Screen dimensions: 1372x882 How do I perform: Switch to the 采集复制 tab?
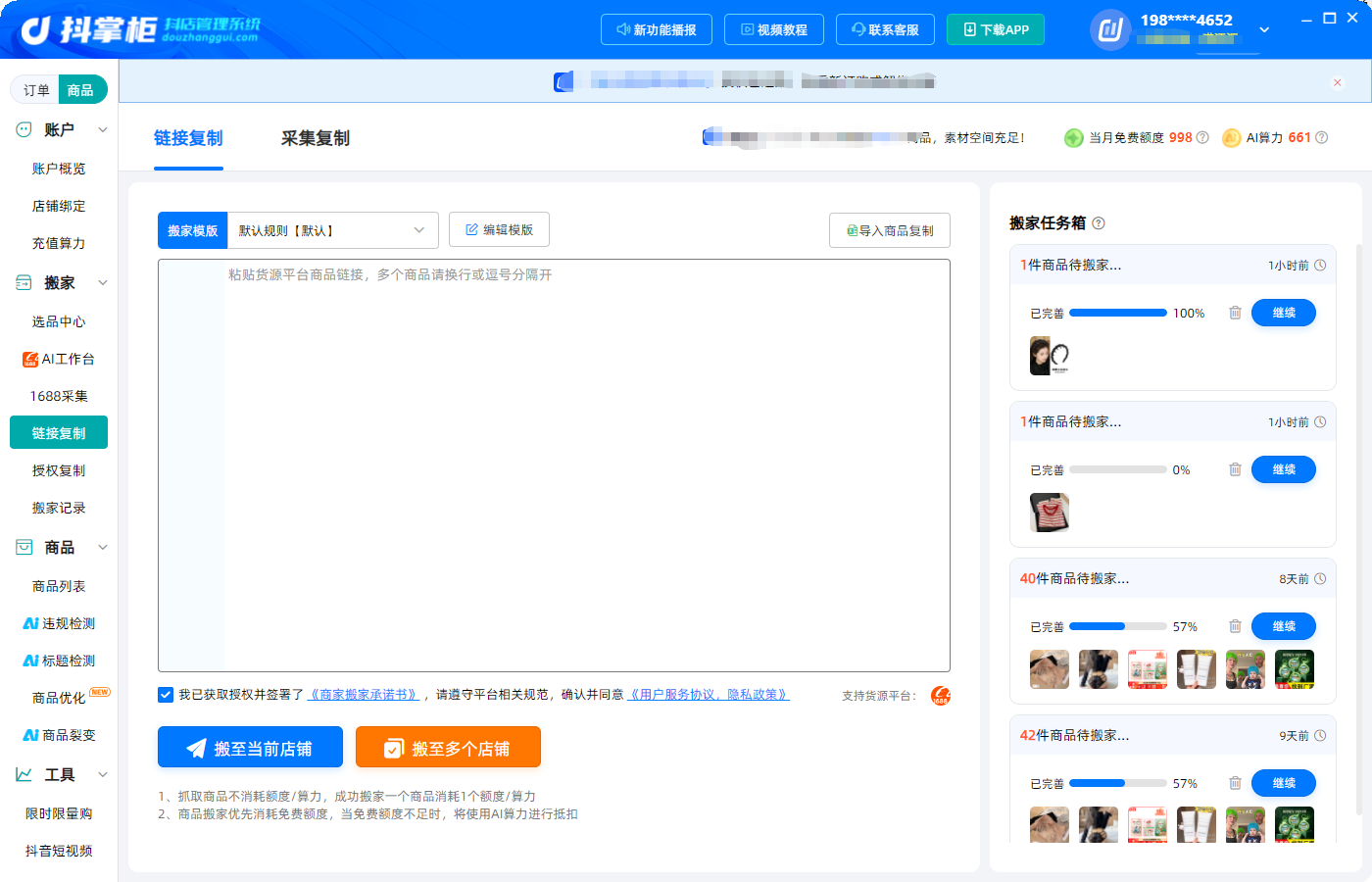point(316,138)
